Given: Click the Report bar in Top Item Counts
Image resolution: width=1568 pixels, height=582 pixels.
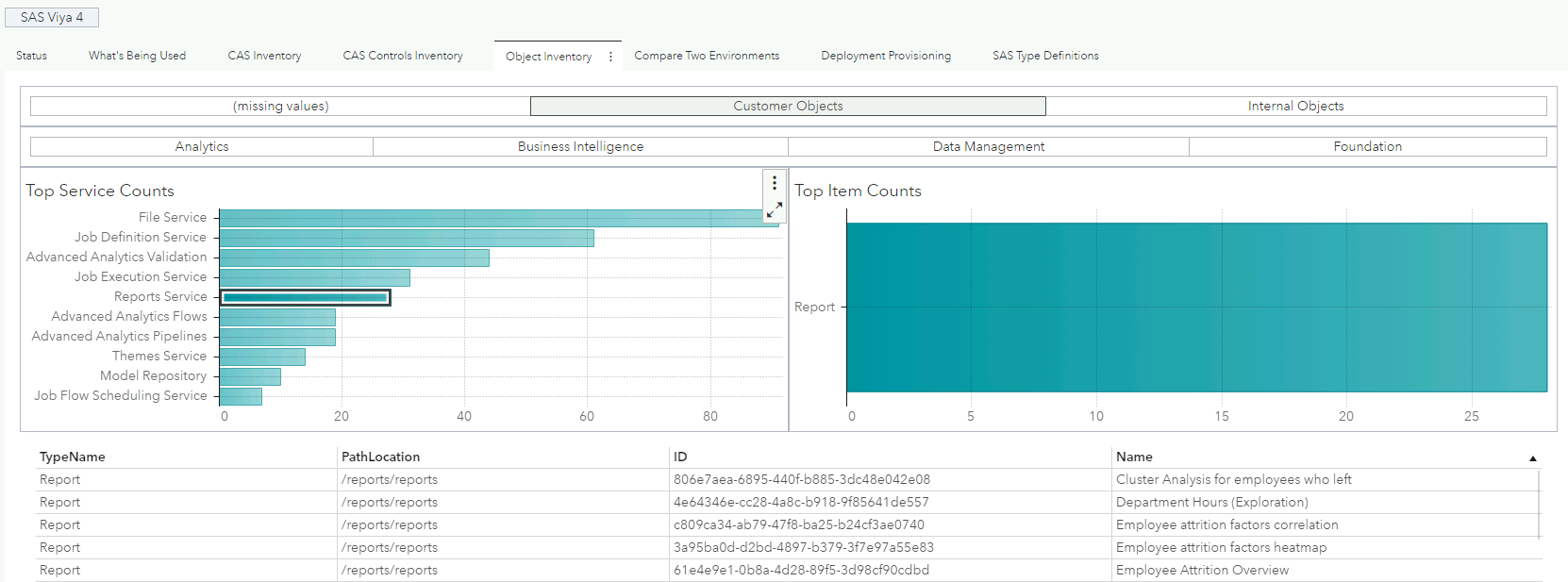Looking at the screenshot, I should pos(1195,307).
